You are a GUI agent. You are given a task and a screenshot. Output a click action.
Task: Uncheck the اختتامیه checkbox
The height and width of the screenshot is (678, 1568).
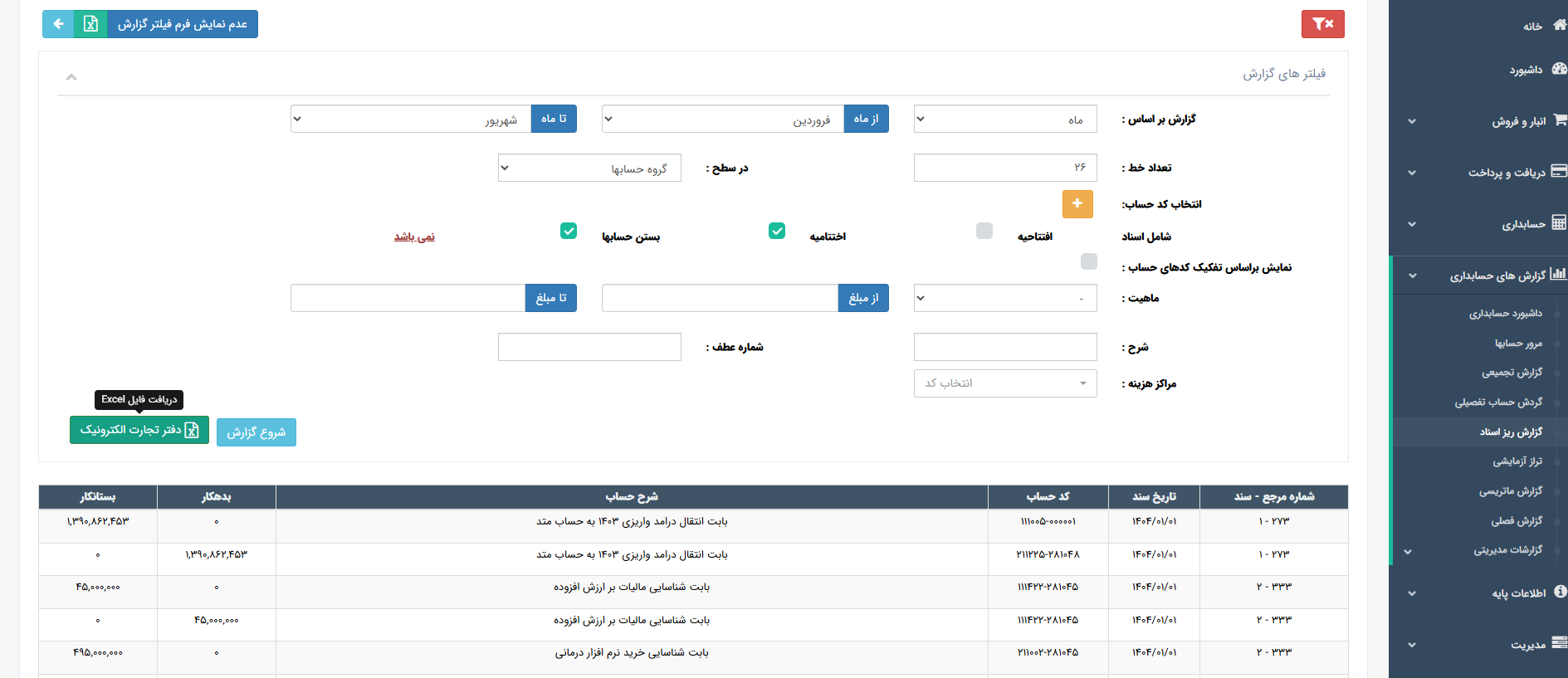point(776,231)
